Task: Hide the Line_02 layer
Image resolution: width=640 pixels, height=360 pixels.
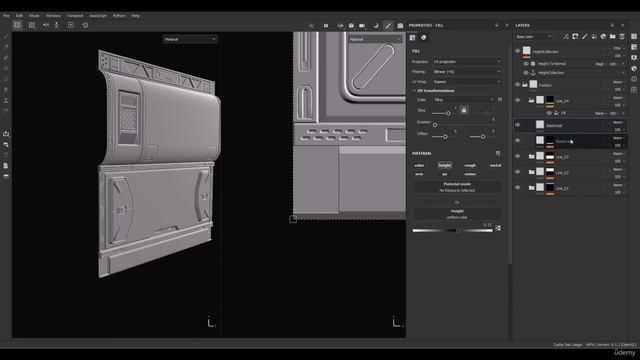Action: (518, 172)
